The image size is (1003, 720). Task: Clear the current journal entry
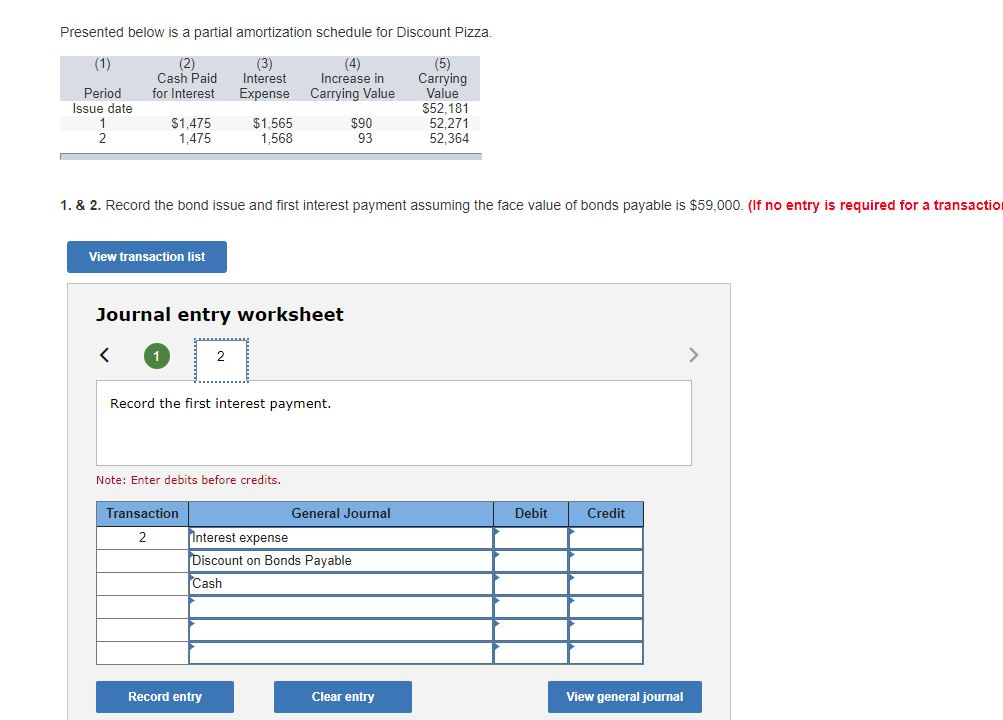342,696
